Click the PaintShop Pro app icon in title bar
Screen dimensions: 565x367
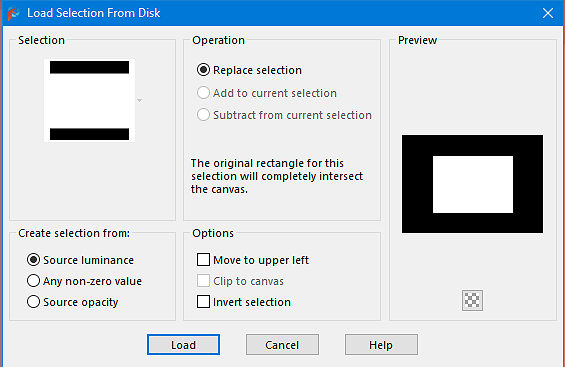click(13, 13)
